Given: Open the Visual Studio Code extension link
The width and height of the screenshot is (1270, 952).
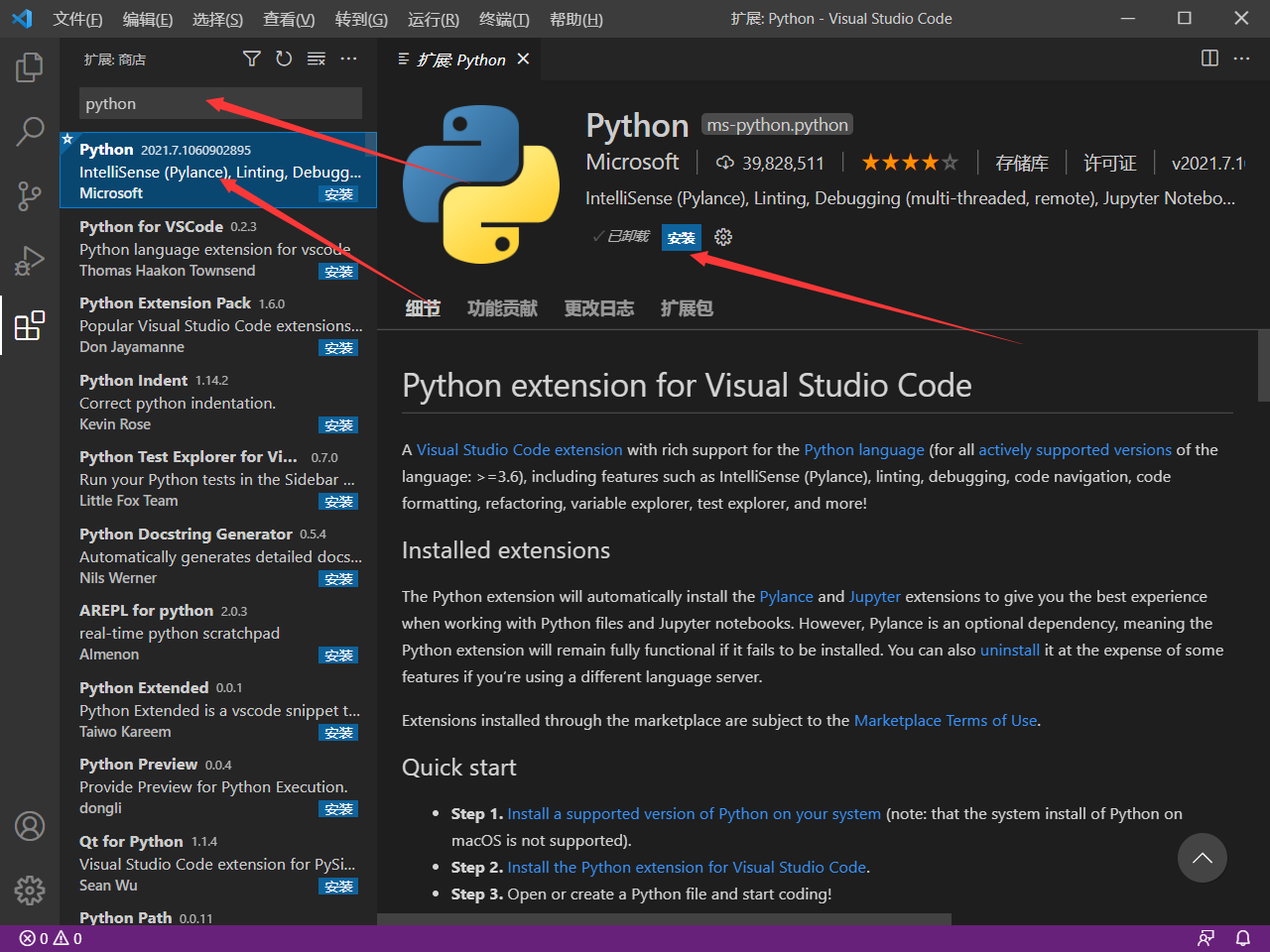Looking at the screenshot, I should coord(520,450).
